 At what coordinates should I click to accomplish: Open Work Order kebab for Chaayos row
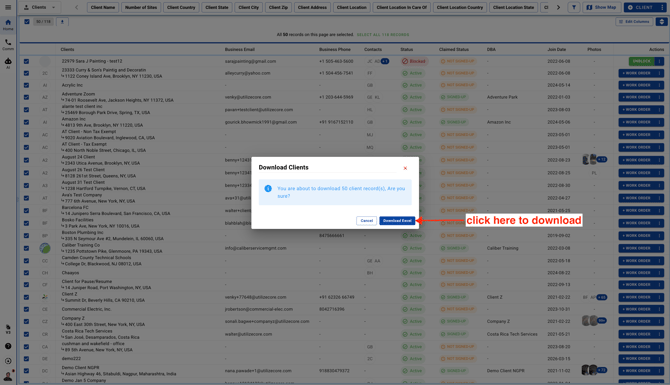coord(660,273)
